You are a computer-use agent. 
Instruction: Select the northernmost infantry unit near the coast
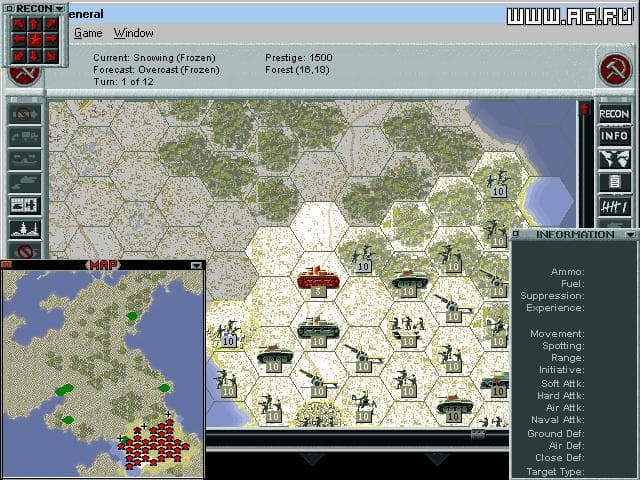click(x=498, y=183)
